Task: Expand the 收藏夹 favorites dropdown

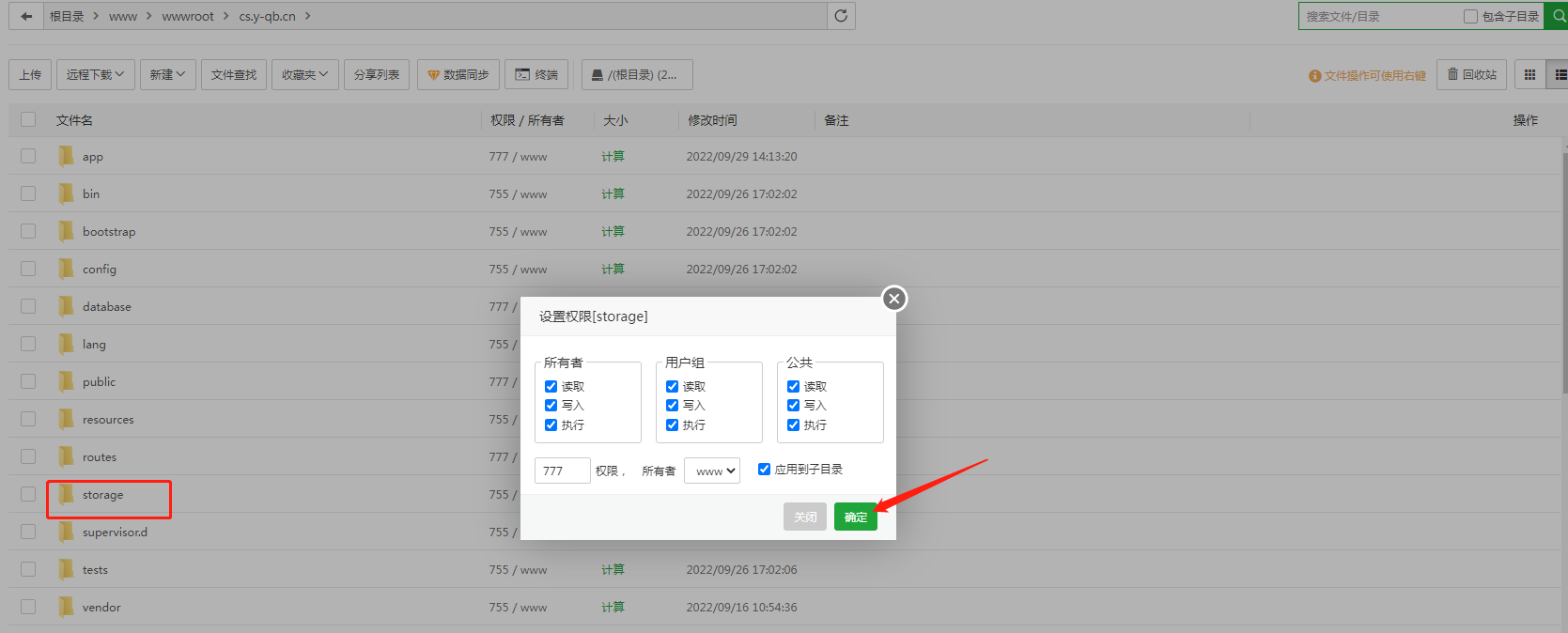Action: tap(305, 74)
